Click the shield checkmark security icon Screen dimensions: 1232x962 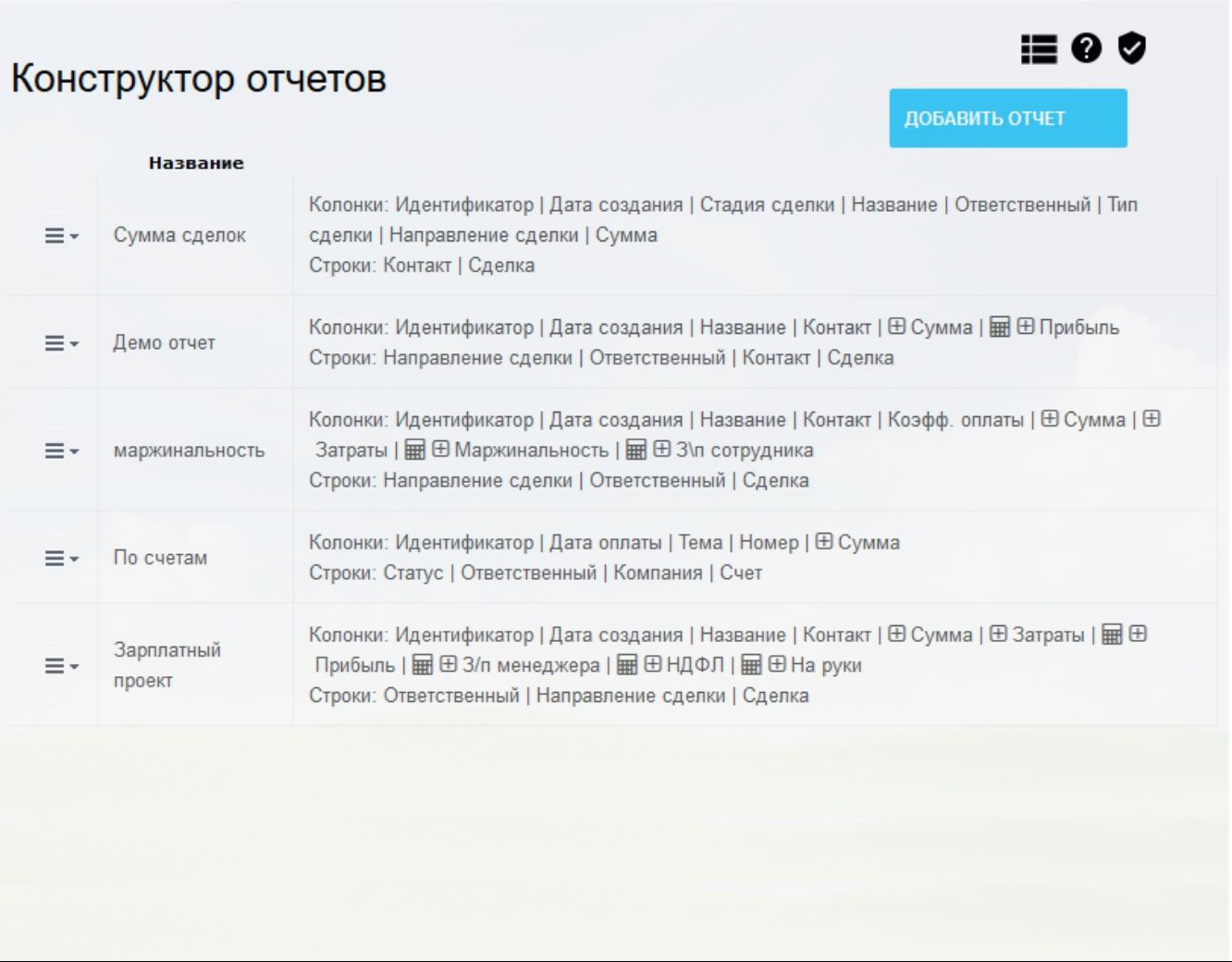[1130, 48]
